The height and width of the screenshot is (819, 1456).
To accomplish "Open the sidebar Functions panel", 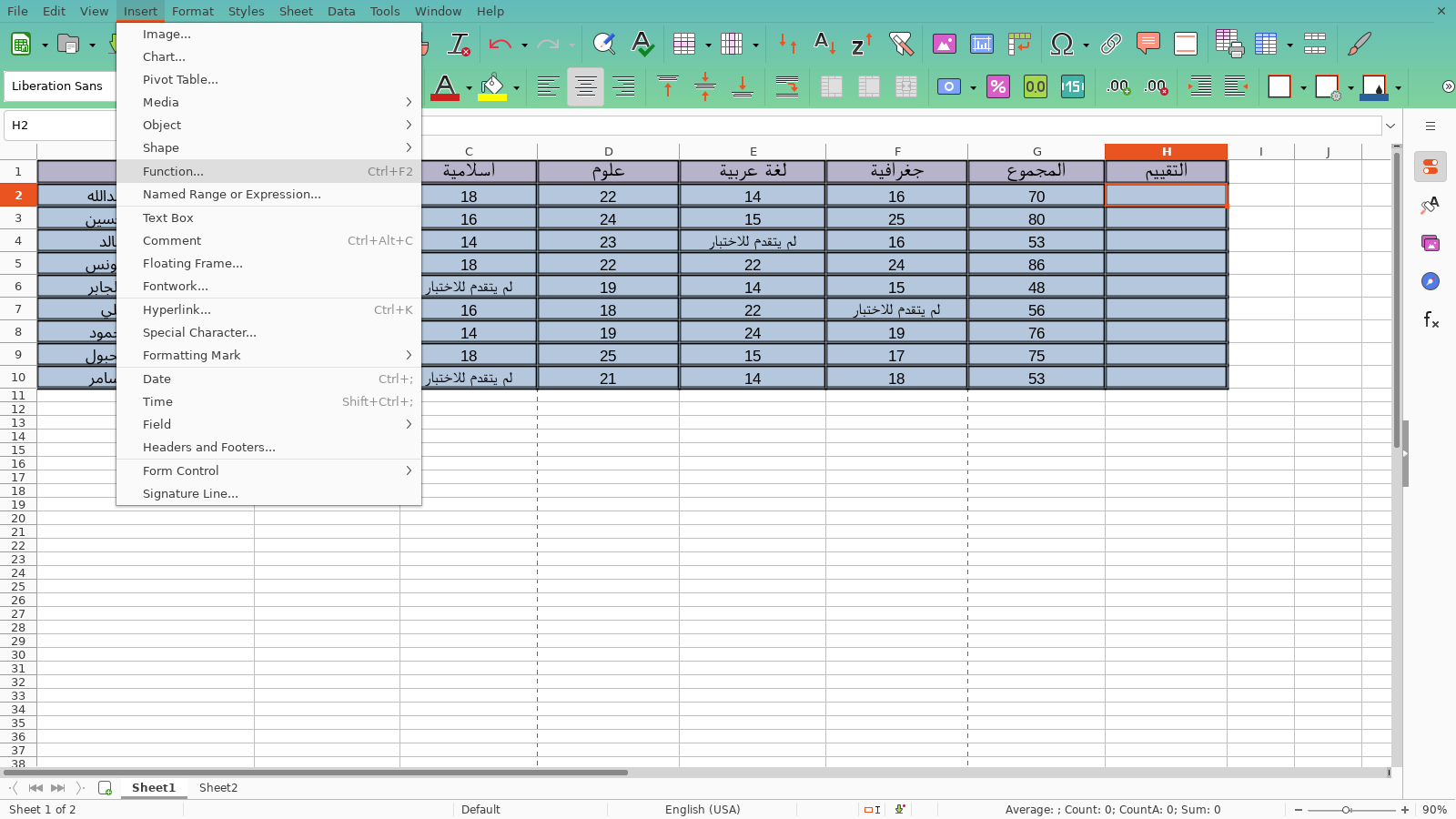I will (1431, 319).
